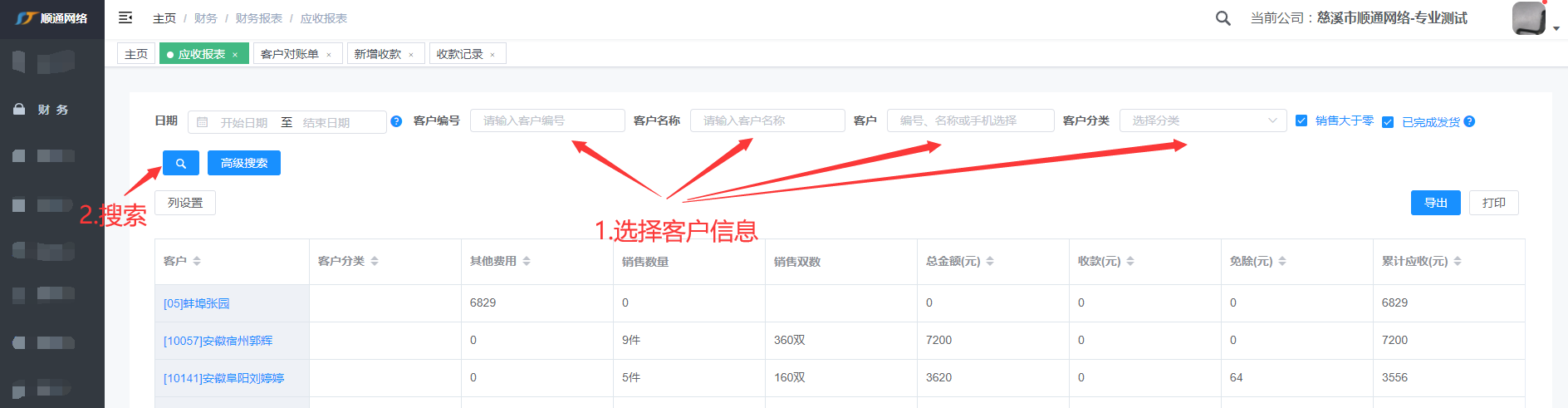Open the 客户分类 dropdown
Screen dimensions: 1568x408
[x=1203, y=120]
